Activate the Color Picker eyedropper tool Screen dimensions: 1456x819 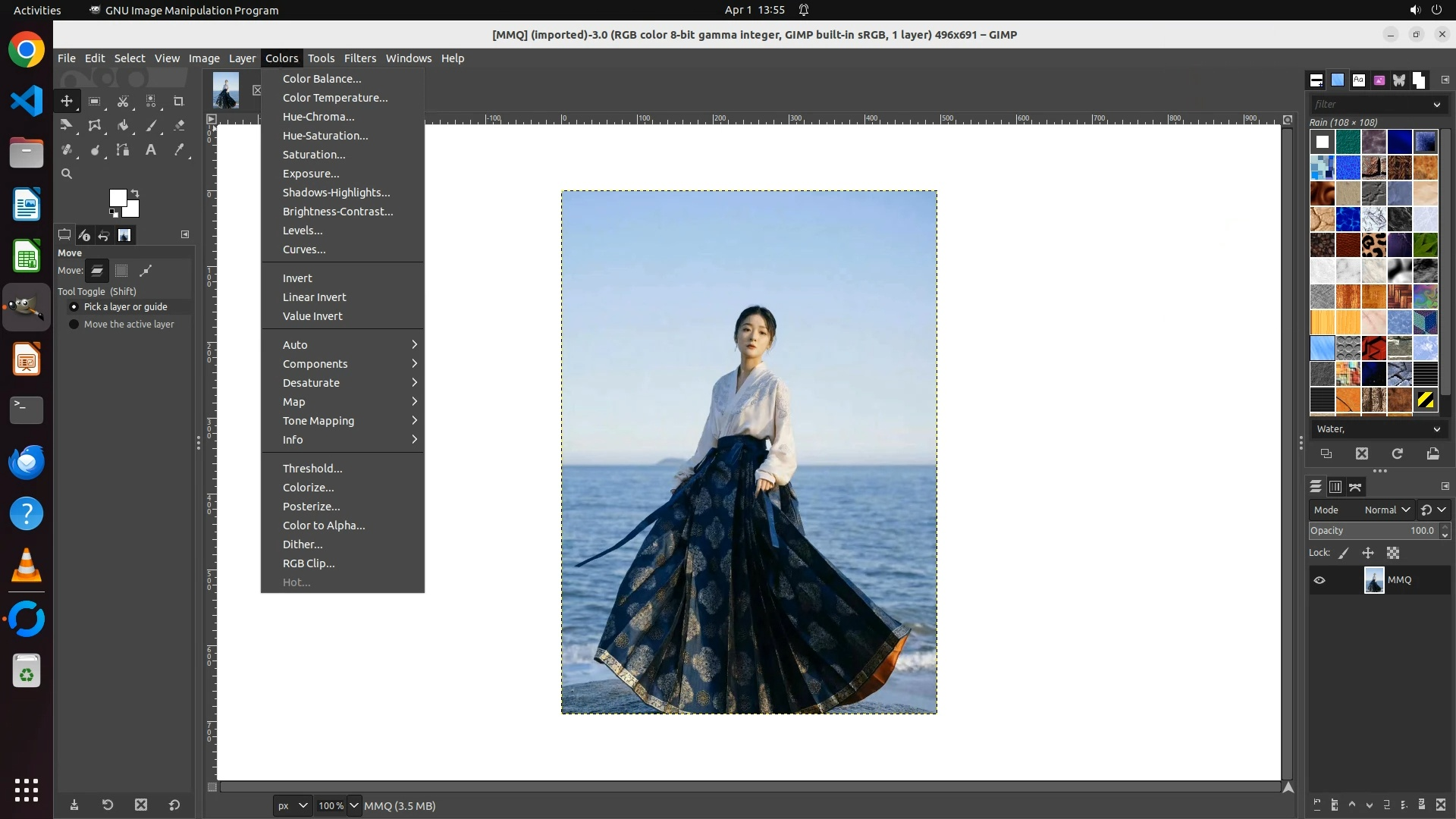[179, 150]
